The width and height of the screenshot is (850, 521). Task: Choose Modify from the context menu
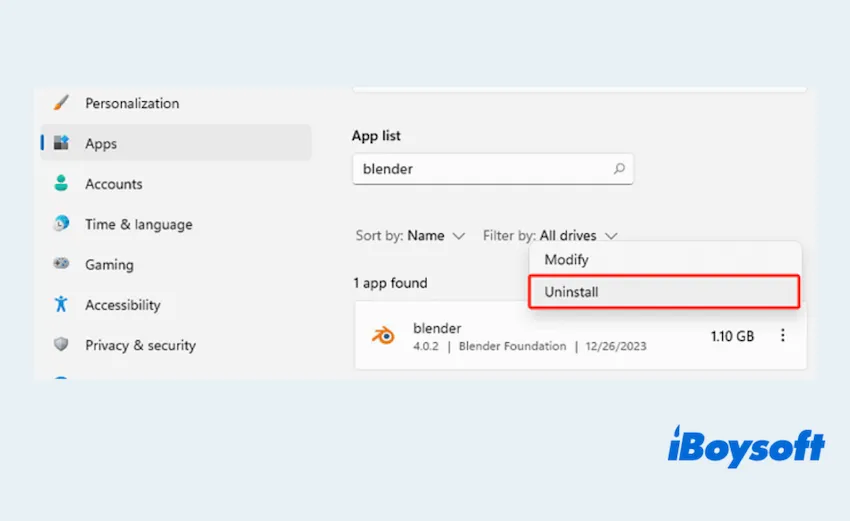click(665, 260)
